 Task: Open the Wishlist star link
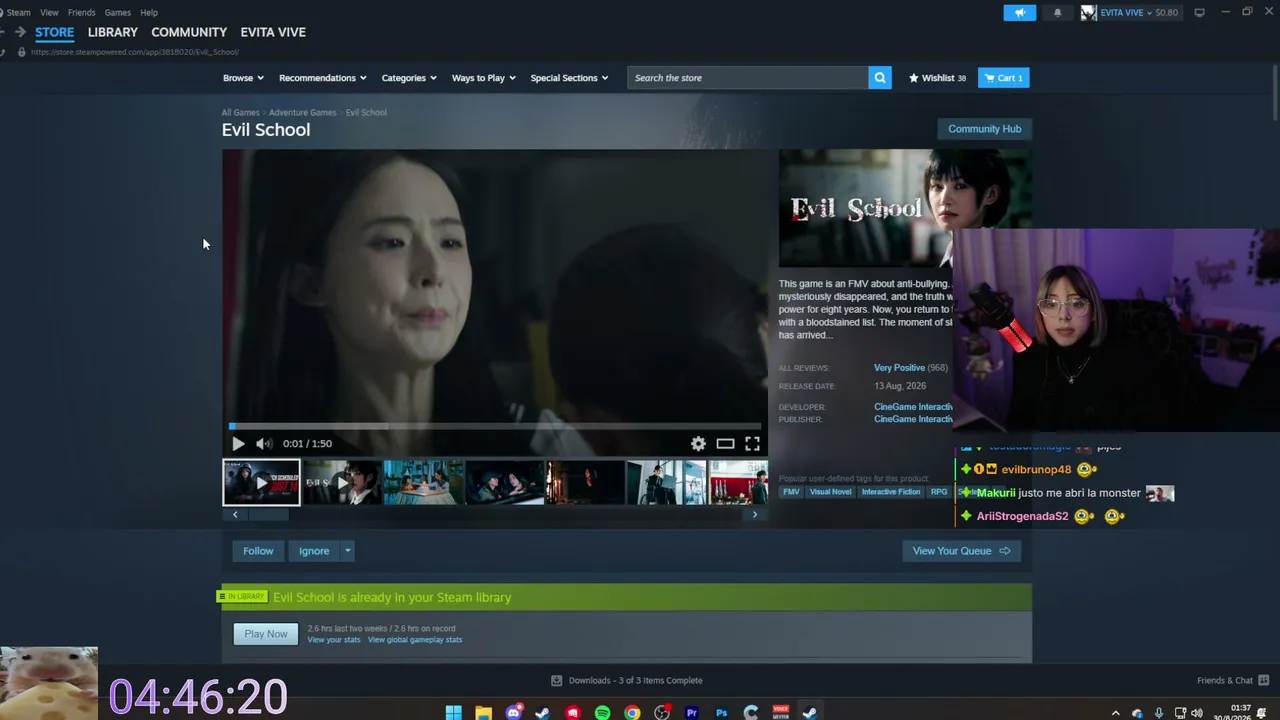click(937, 78)
